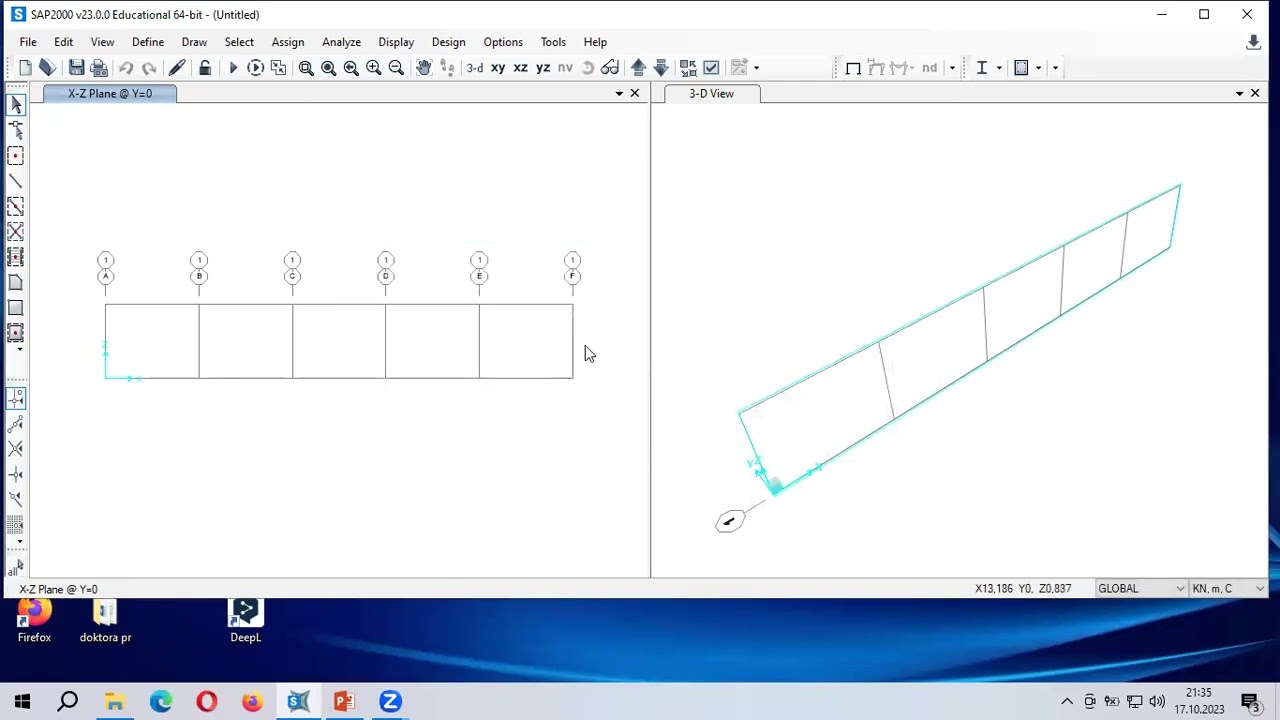Toggle Snap to Intersections
1280x720 pixels.
click(16, 449)
